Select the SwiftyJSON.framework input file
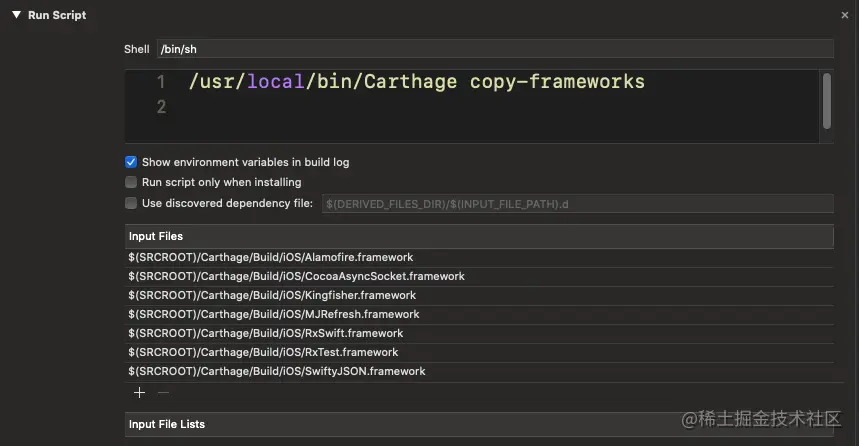This screenshot has height=446, width=859. point(479,371)
